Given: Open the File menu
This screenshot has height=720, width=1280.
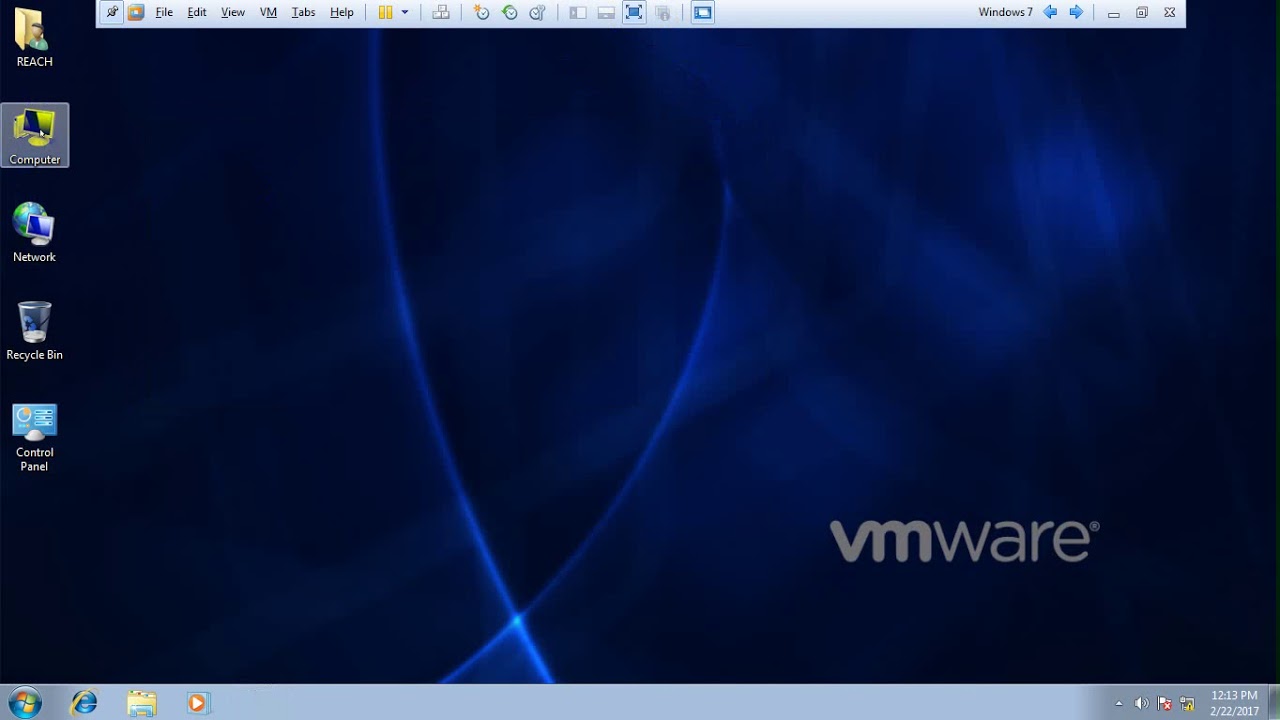Looking at the screenshot, I should [164, 13].
